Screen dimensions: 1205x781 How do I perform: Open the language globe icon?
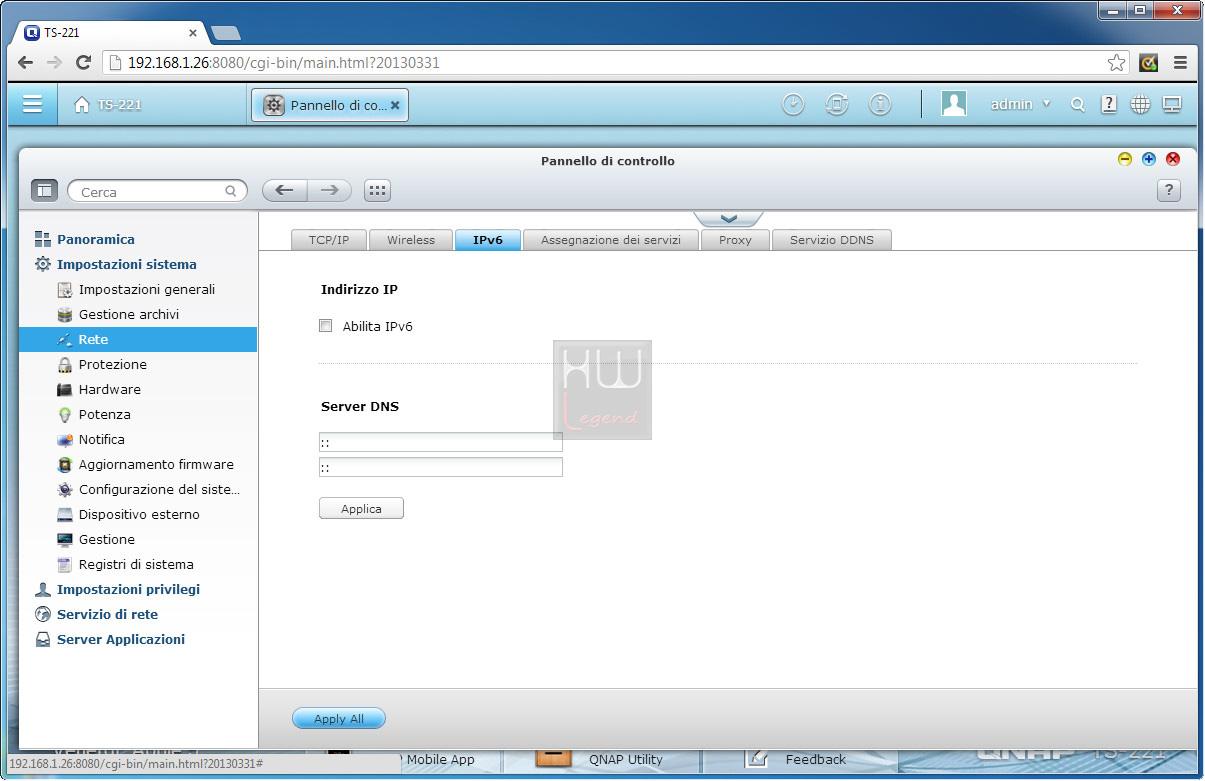pyautogui.click(x=1141, y=104)
